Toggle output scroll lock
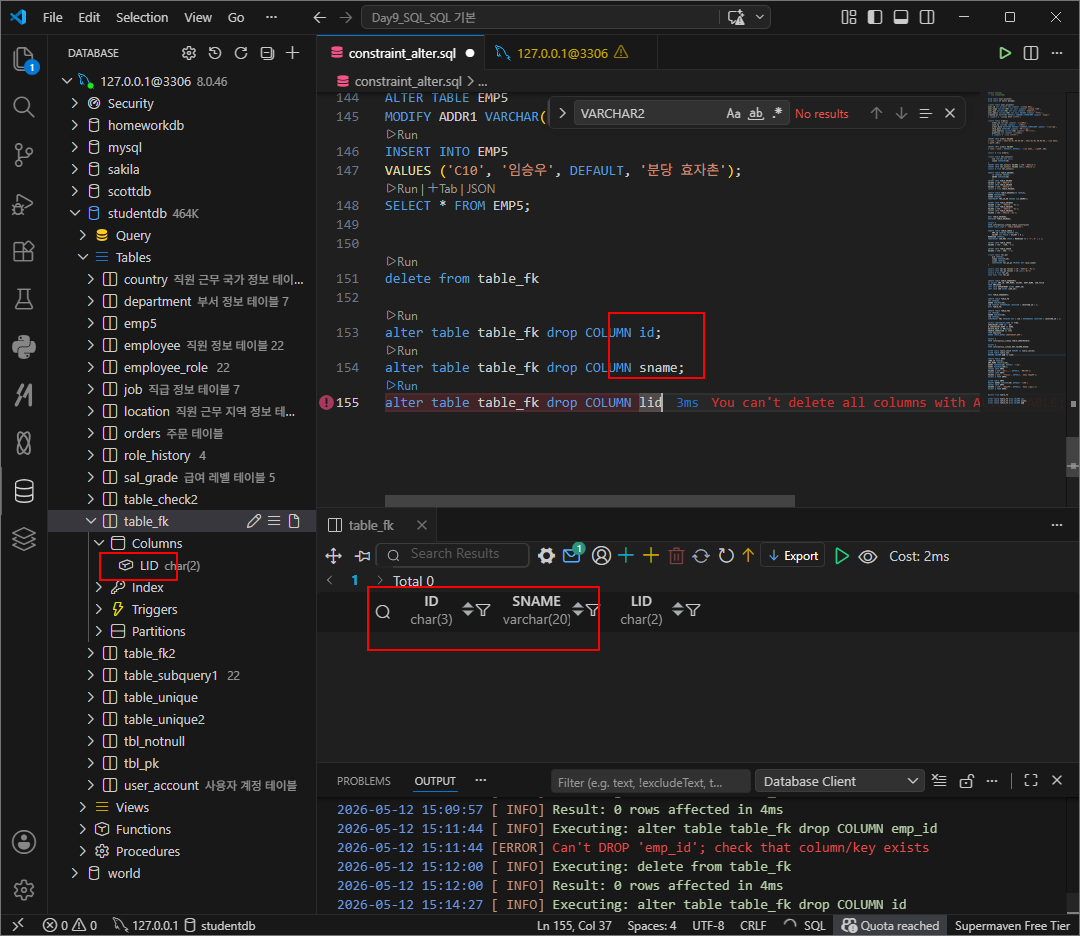The height and width of the screenshot is (936, 1080). (967, 780)
